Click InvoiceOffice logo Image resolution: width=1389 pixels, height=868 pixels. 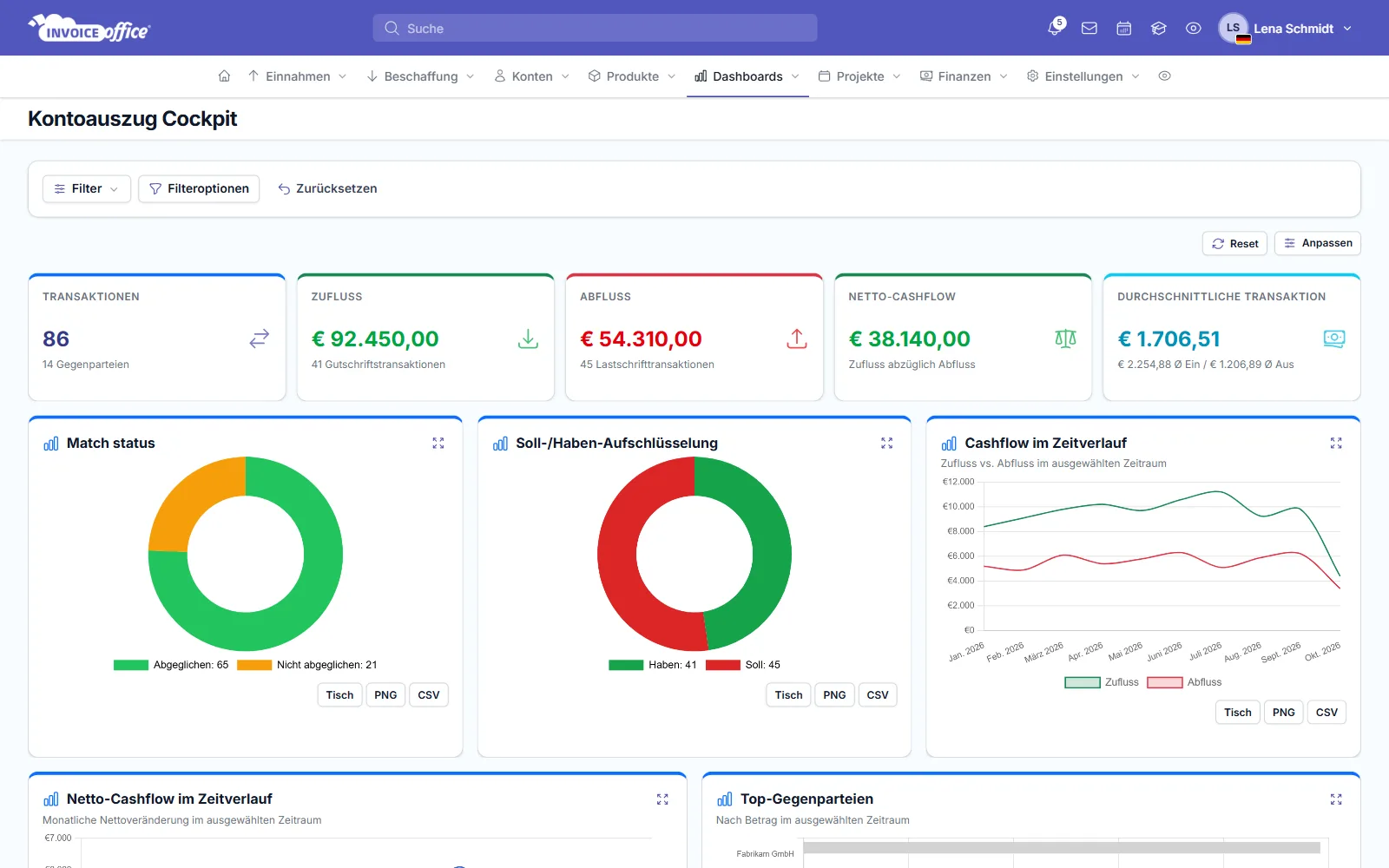coord(89,28)
